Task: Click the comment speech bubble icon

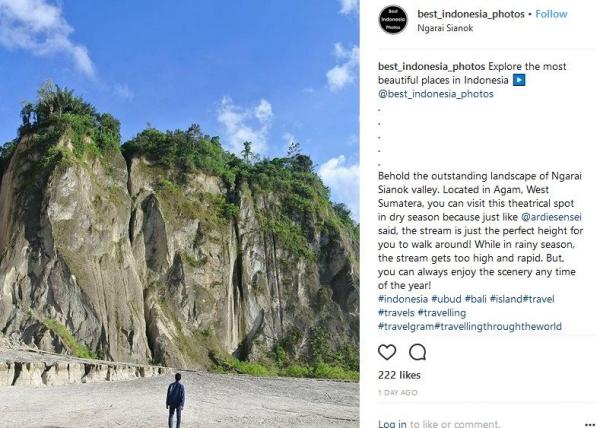Action: click(417, 352)
